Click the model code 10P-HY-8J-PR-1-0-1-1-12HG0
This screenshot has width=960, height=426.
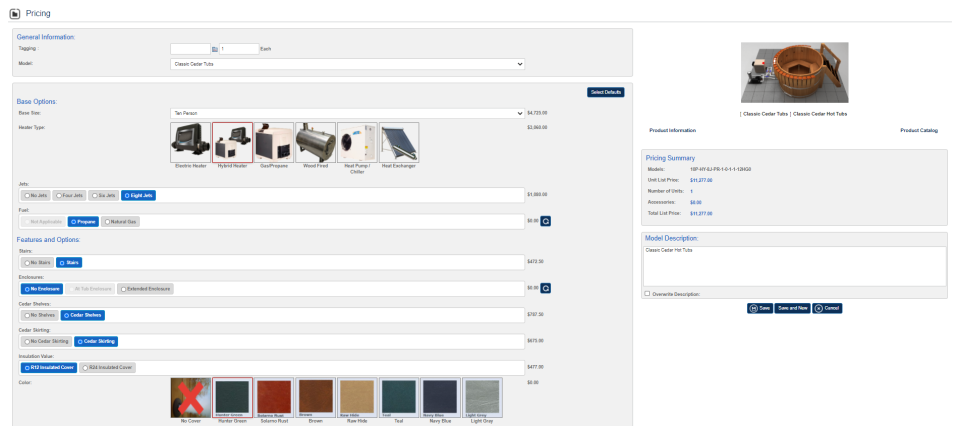720,169
